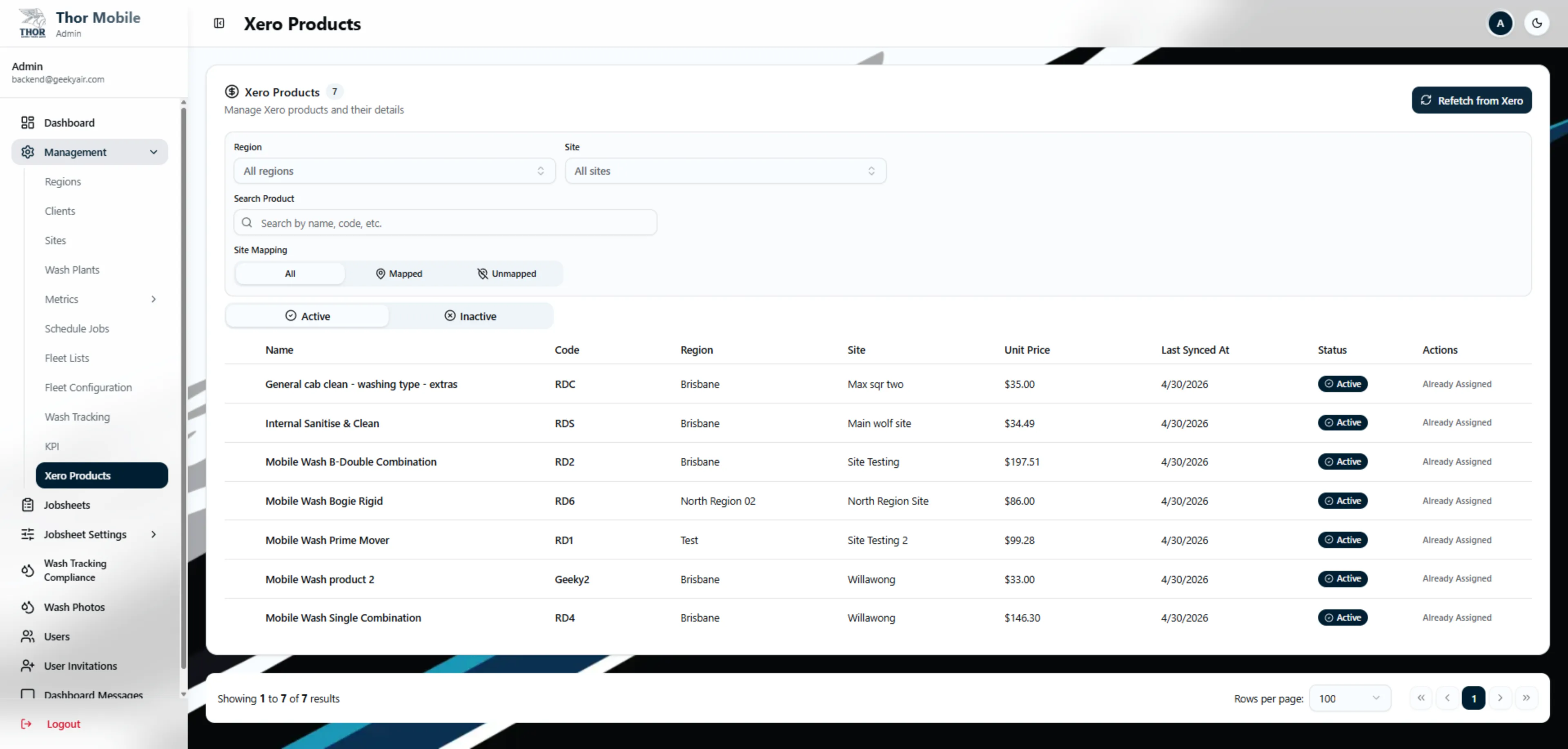
Task: Click Mobile Wash B-Double Combination name
Action: (351, 461)
